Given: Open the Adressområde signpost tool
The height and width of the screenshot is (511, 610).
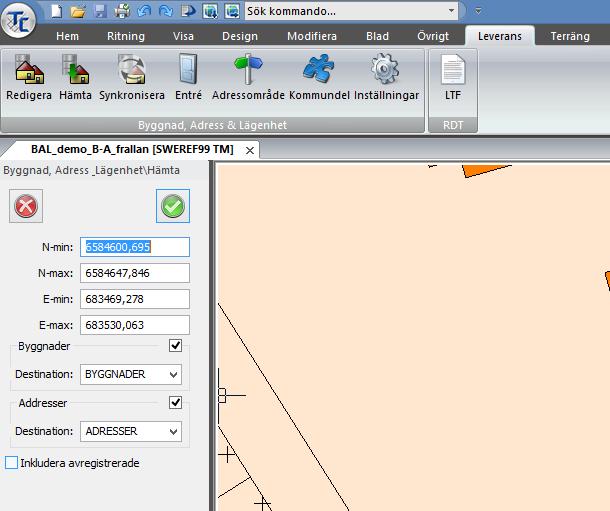Looking at the screenshot, I should (x=248, y=77).
